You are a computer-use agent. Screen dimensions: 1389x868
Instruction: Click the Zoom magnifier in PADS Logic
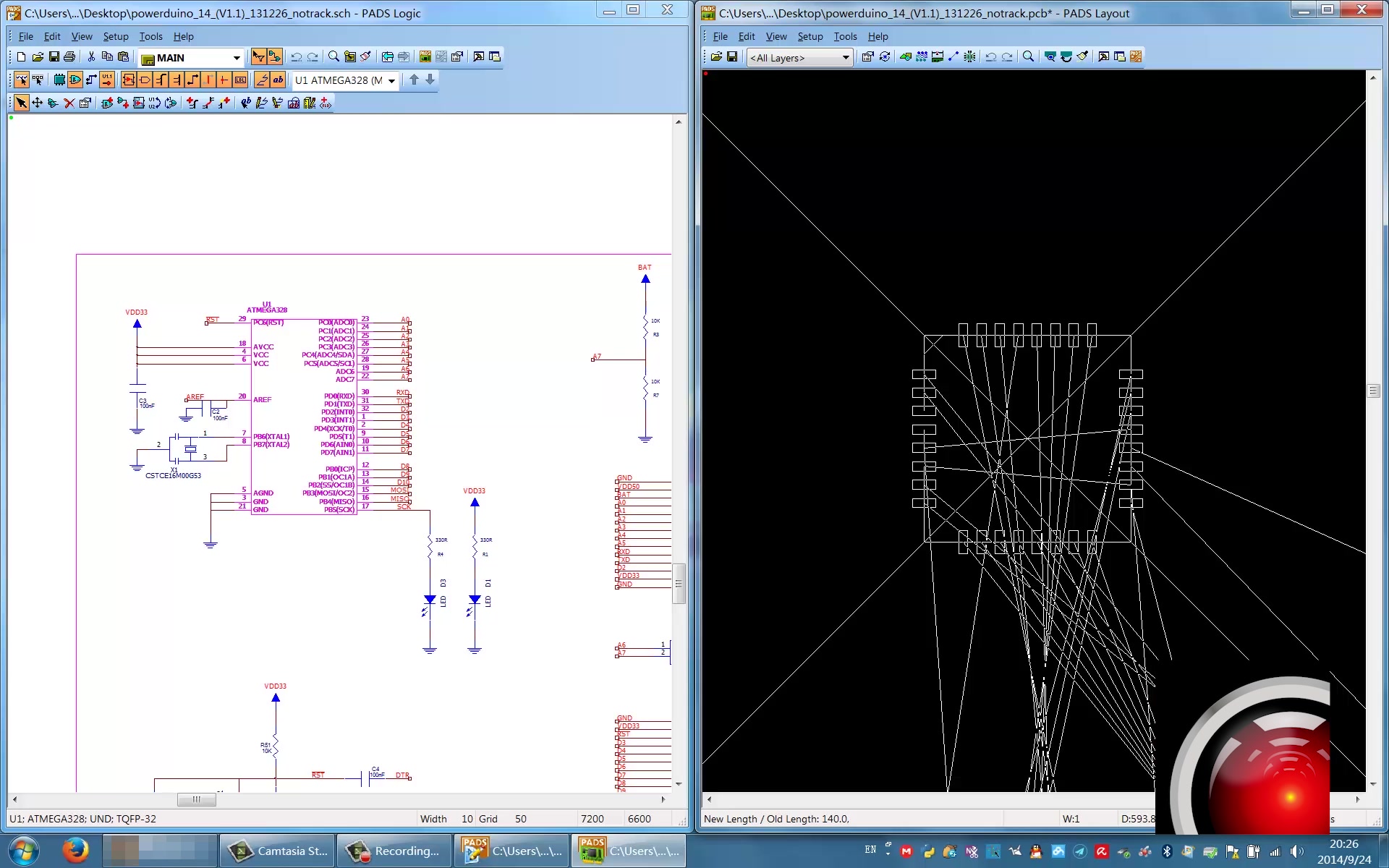click(334, 56)
